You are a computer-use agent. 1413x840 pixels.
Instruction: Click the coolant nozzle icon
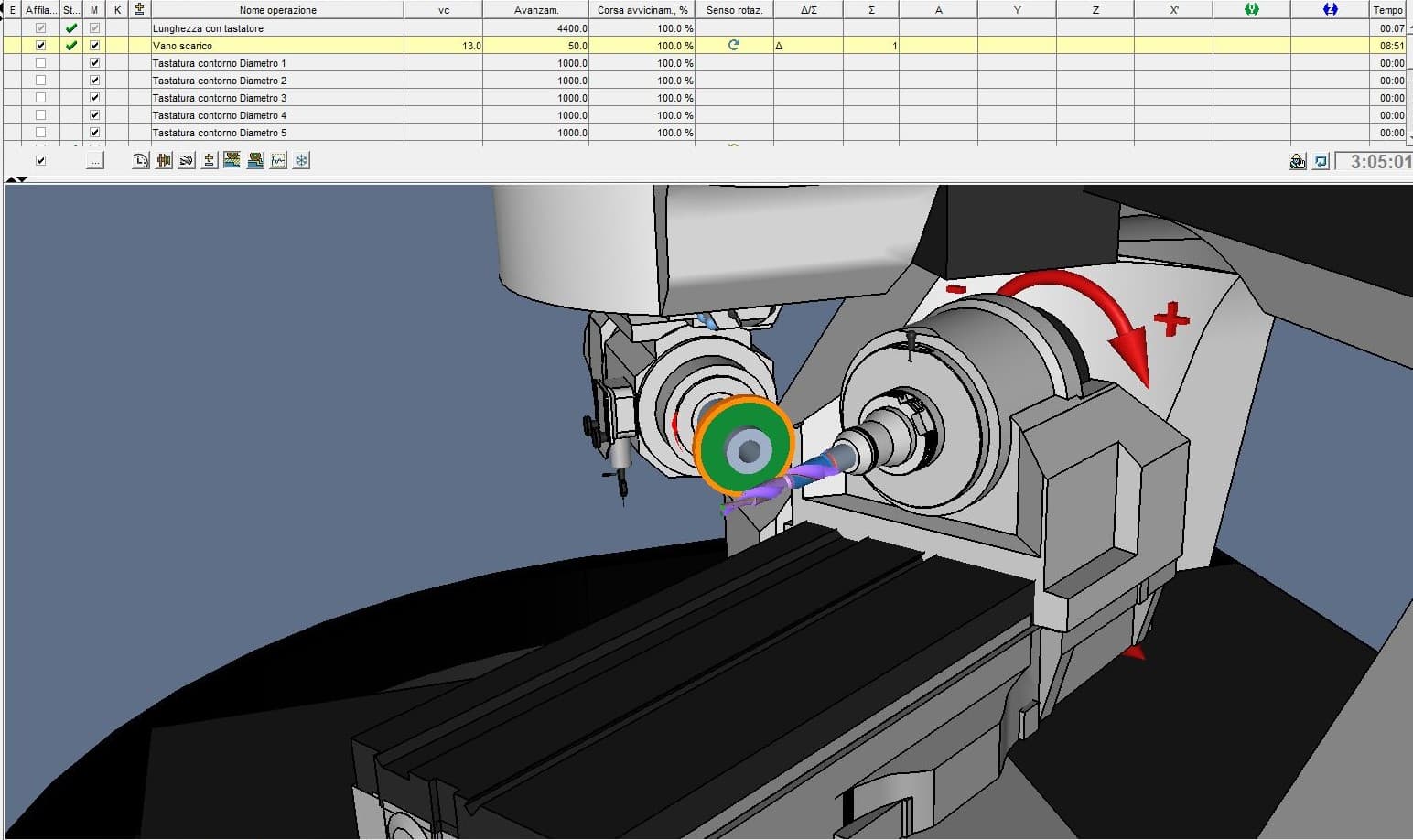[x=186, y=160]
